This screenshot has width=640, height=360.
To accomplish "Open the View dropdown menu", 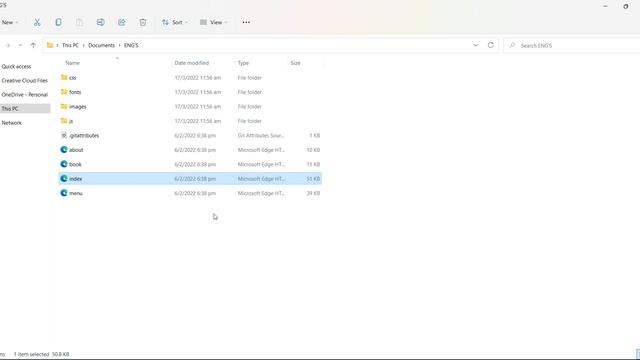I will point(214,22).
